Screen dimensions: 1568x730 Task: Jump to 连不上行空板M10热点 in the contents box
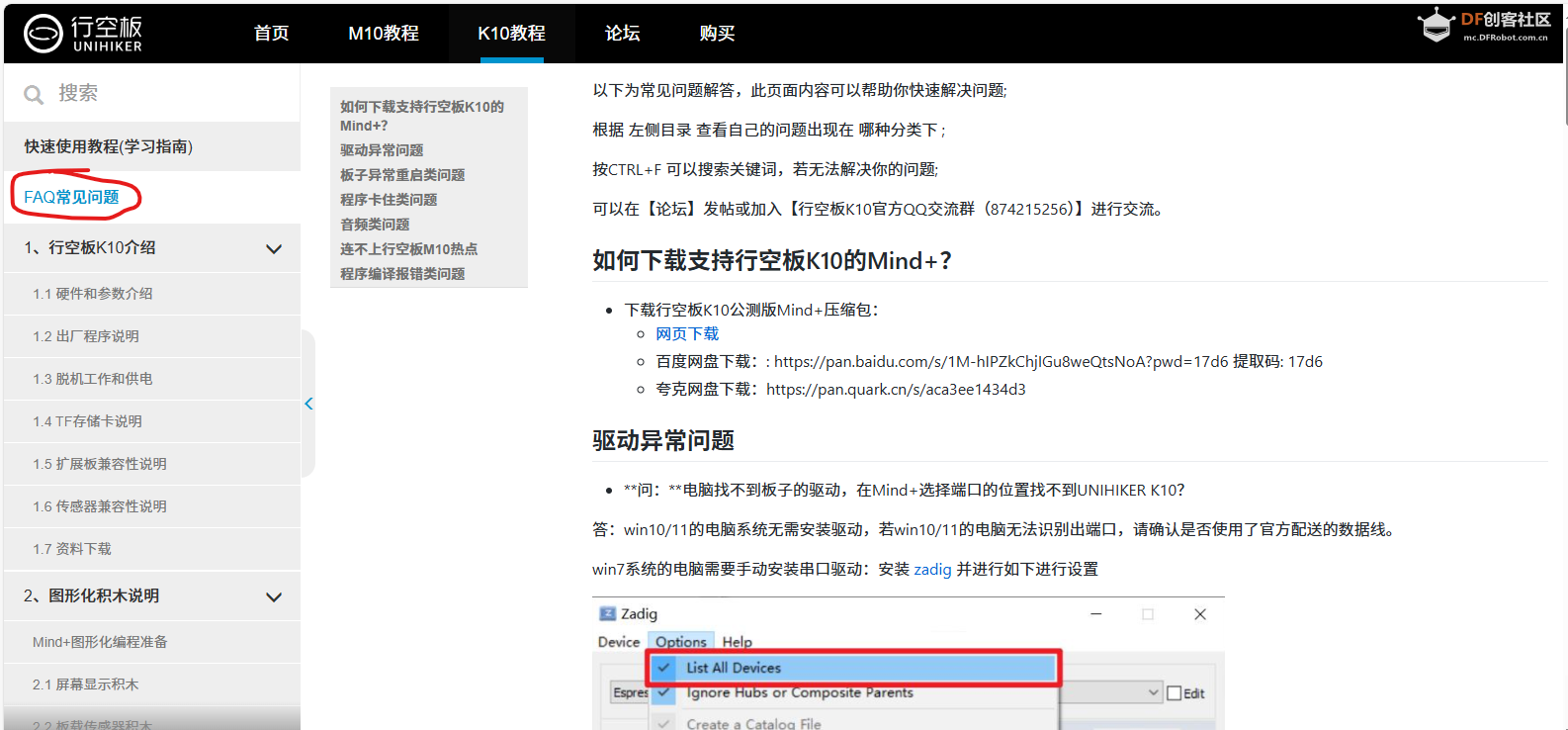click(408, 249)
